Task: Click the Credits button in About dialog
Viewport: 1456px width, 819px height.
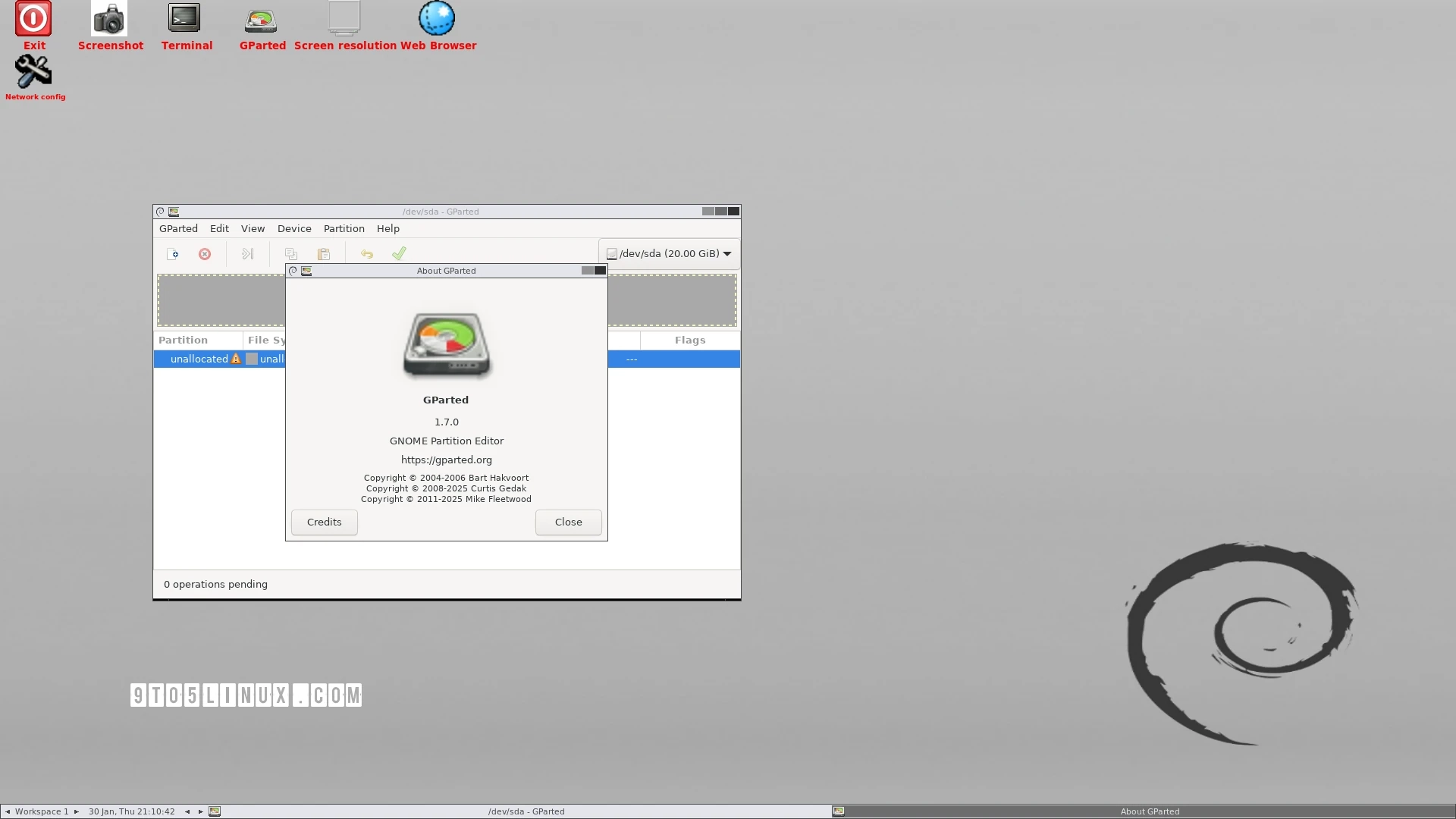Action: pyautogui.click(x=324, y=521)
